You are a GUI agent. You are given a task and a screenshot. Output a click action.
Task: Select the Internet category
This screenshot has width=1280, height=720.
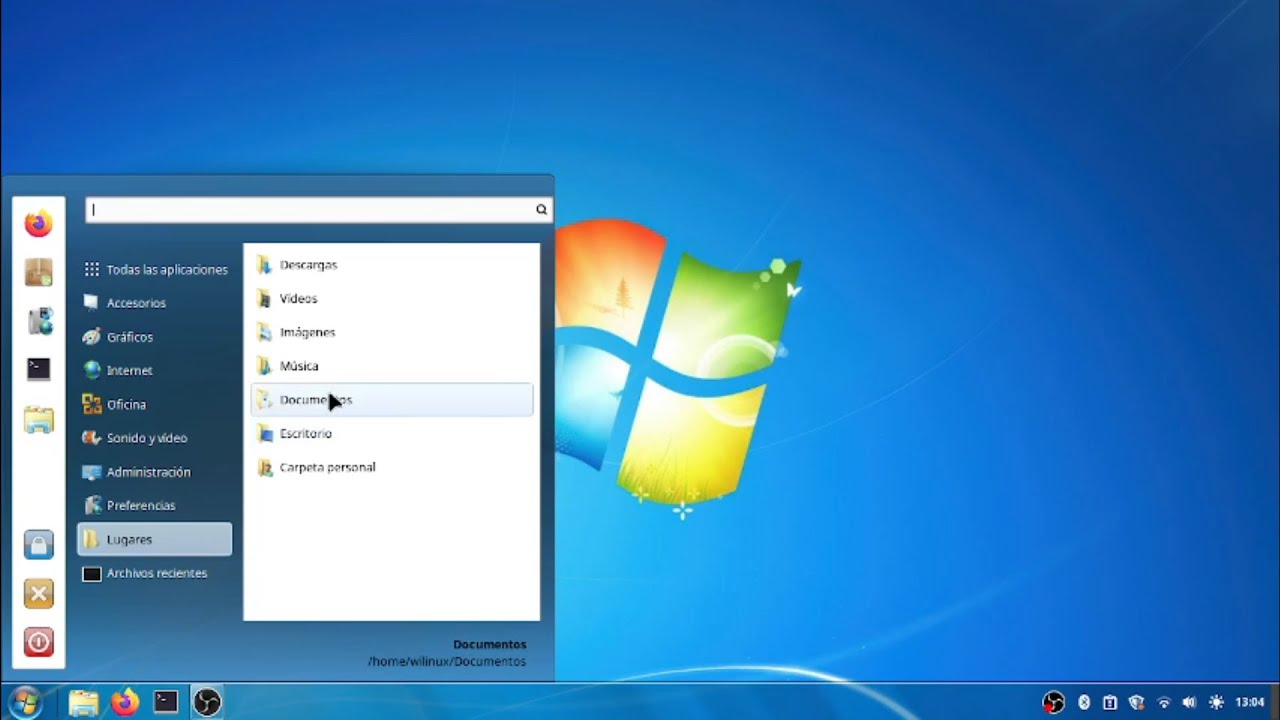[155, 370]
